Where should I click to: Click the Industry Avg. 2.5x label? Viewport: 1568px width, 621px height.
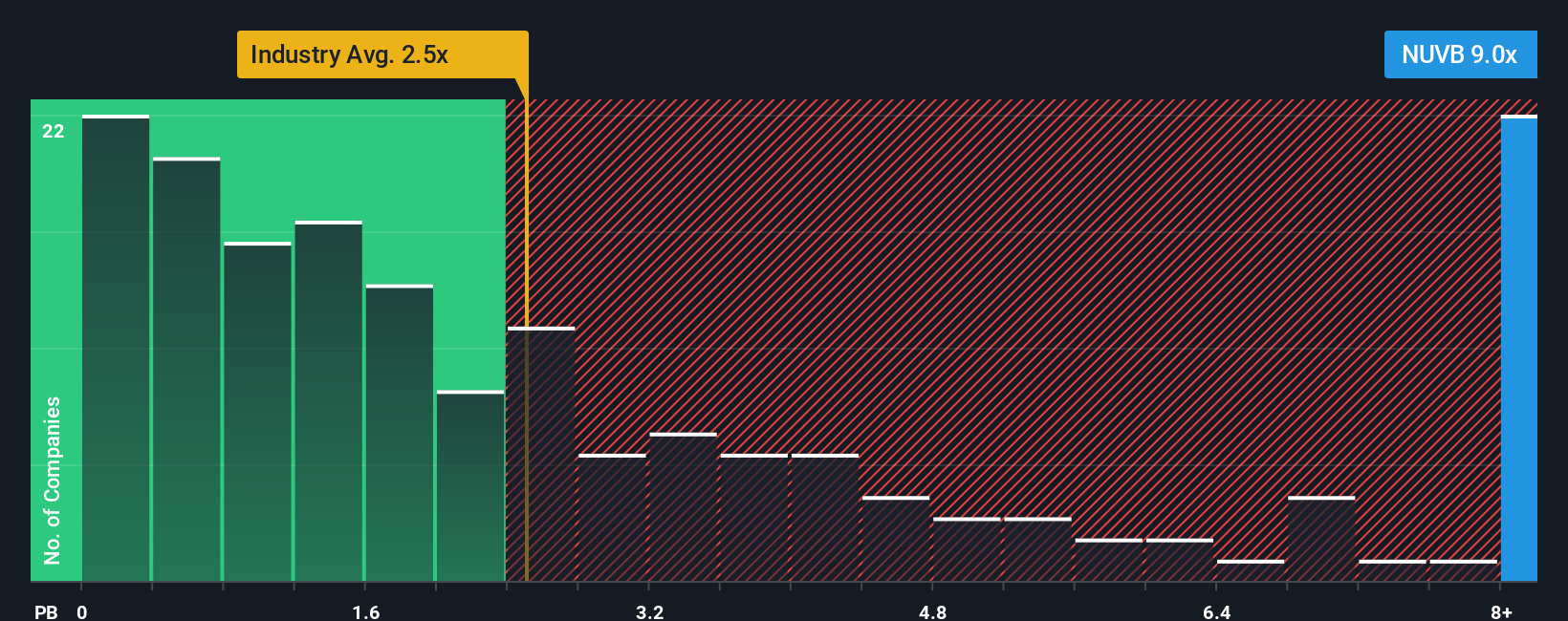point(382,54)
